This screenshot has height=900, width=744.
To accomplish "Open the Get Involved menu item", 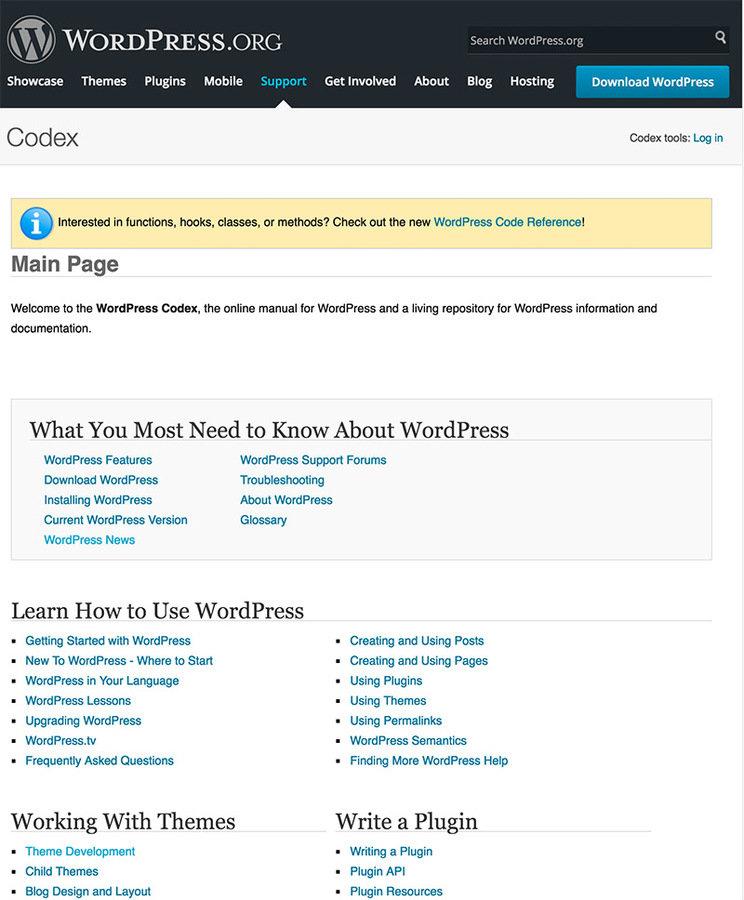I will 360,81.
